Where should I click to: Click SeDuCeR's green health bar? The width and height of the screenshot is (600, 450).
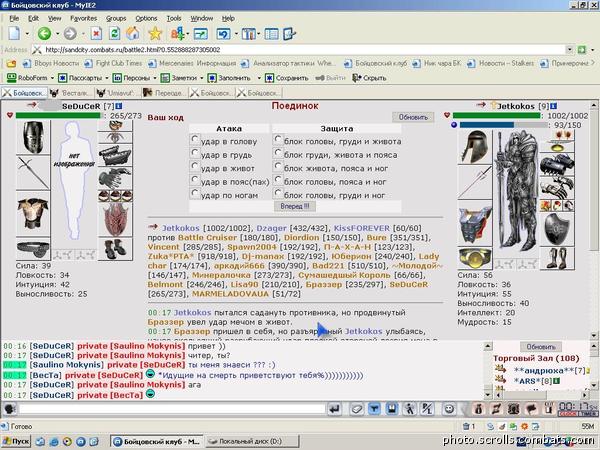tap(58, 116)
